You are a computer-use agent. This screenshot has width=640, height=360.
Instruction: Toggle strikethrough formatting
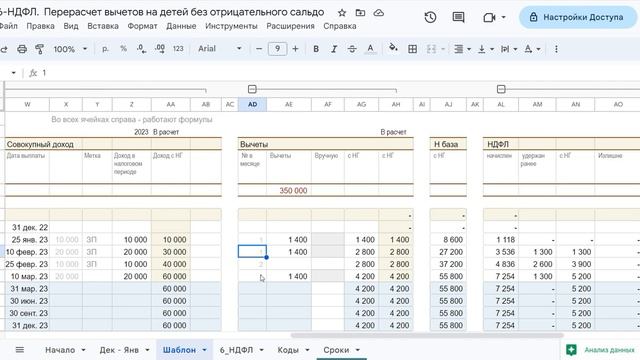click(352, 49)
